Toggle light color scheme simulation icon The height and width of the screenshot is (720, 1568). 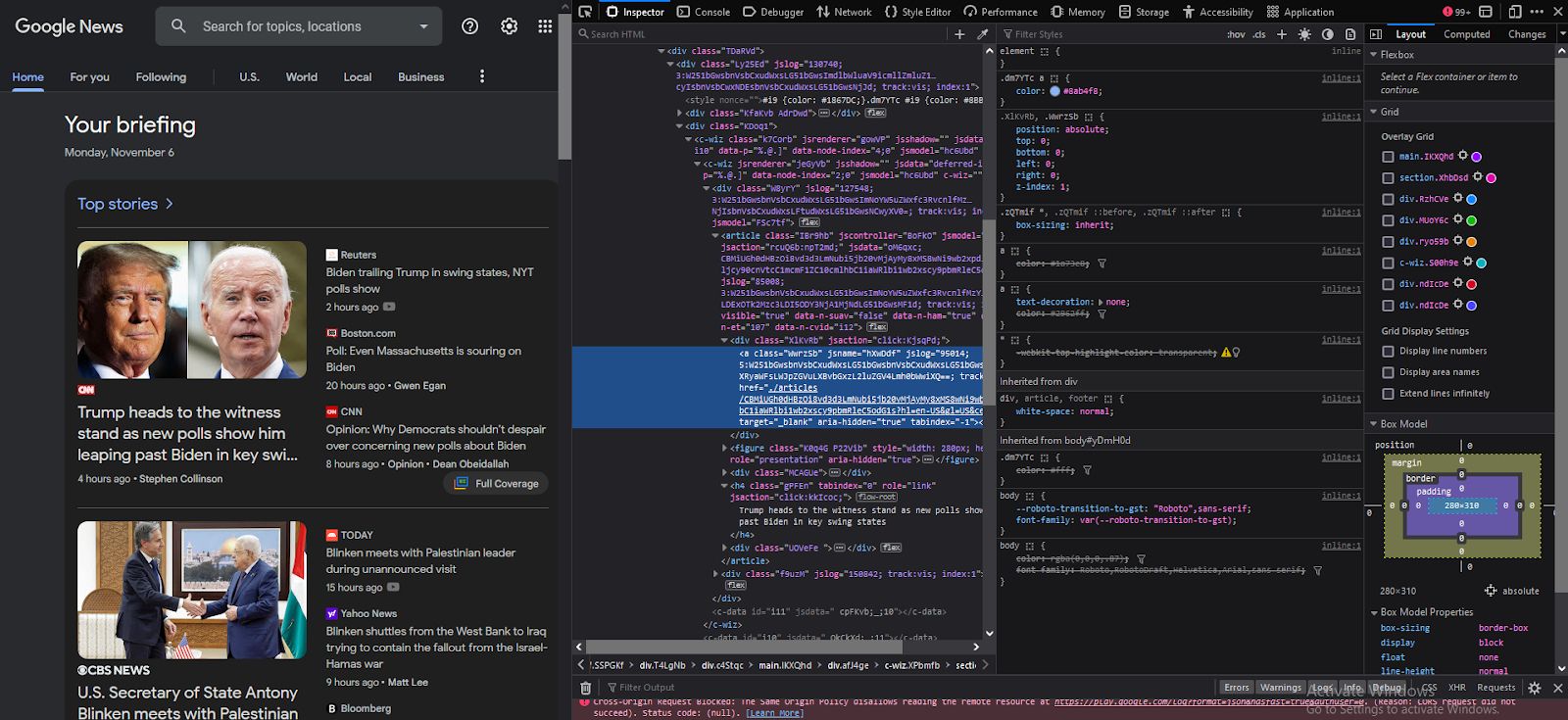[x=1304, y=34]
